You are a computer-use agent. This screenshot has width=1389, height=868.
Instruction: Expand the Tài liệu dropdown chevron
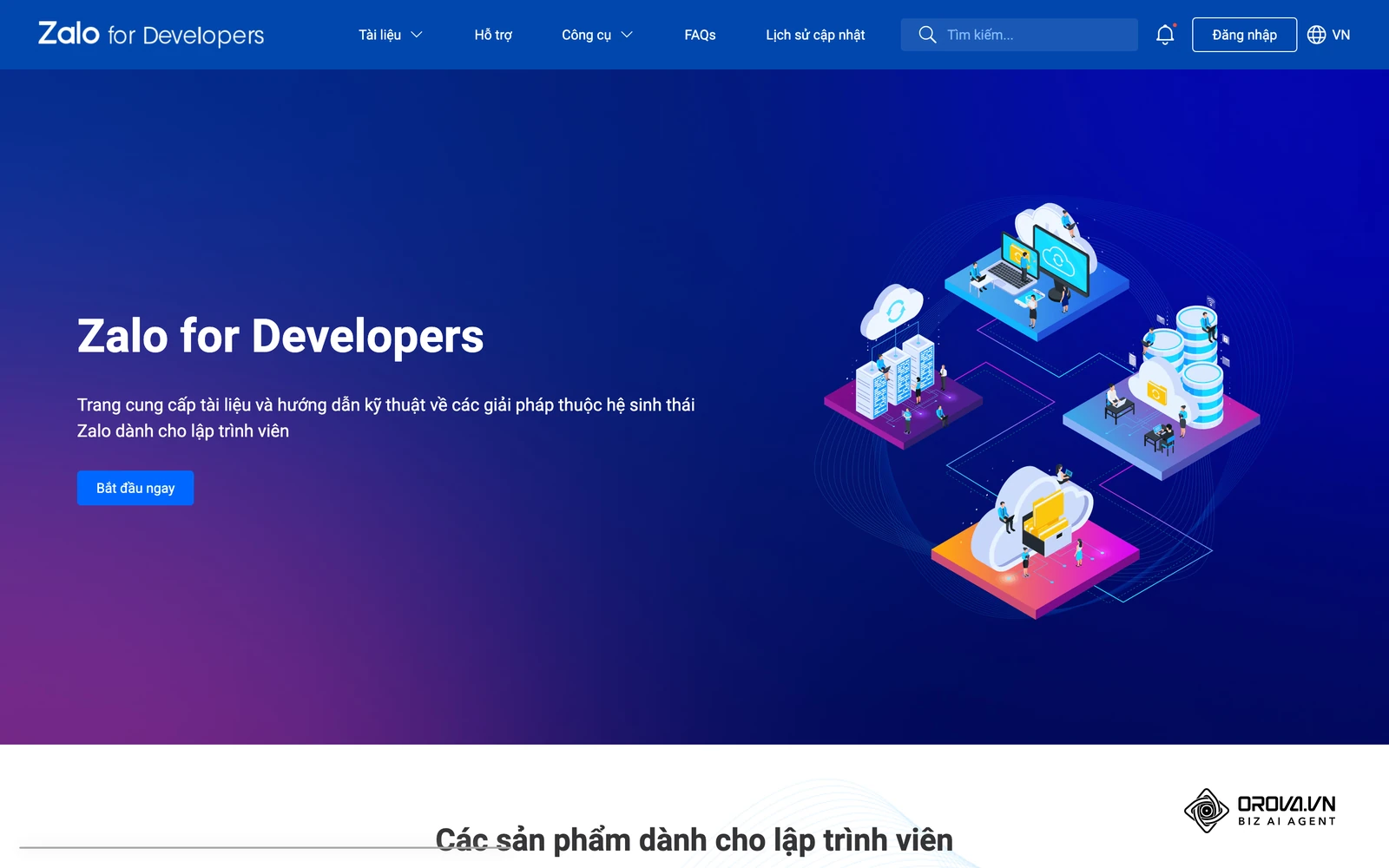coord(417,35)
